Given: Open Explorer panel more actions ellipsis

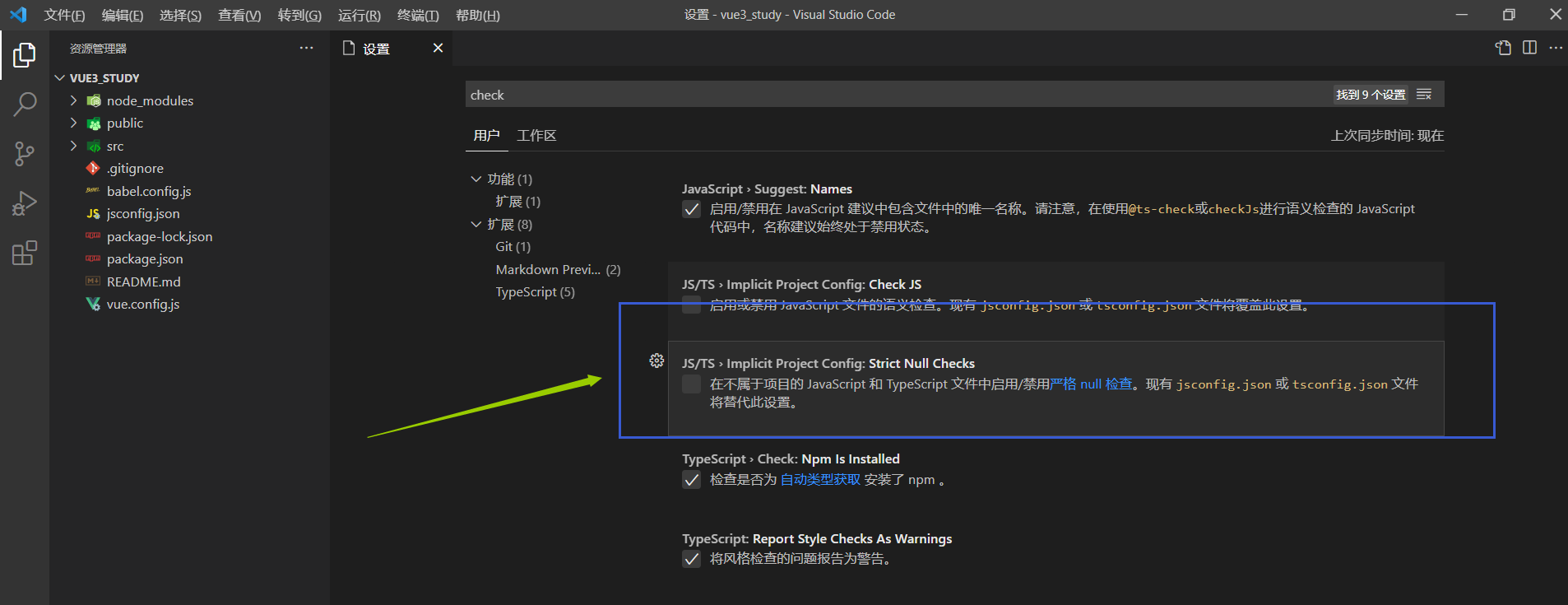Looking at the screenshot, I should pyautogui.click(x=306, y=48).
